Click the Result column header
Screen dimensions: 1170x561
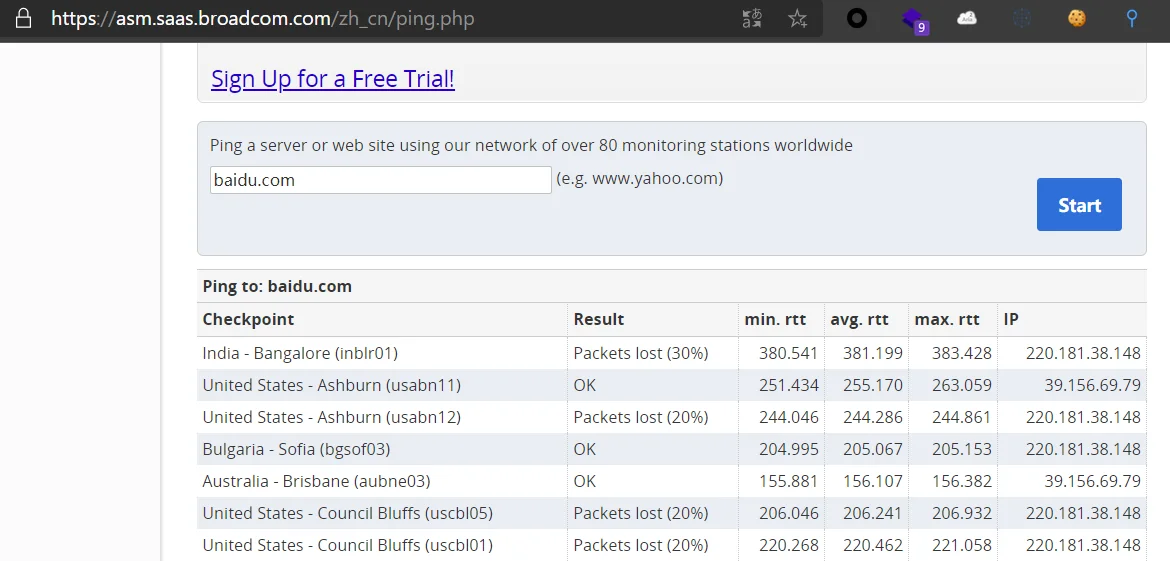[598, 319]
